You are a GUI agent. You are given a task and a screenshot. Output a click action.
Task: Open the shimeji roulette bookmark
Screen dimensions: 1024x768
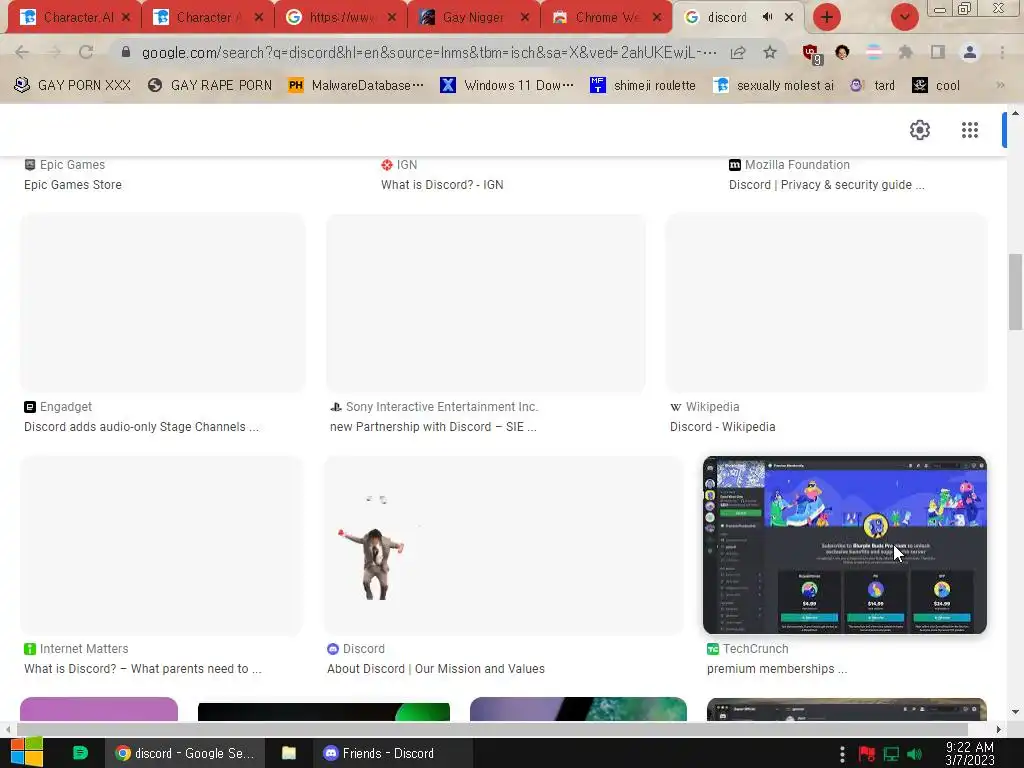[x=643, y=85]
